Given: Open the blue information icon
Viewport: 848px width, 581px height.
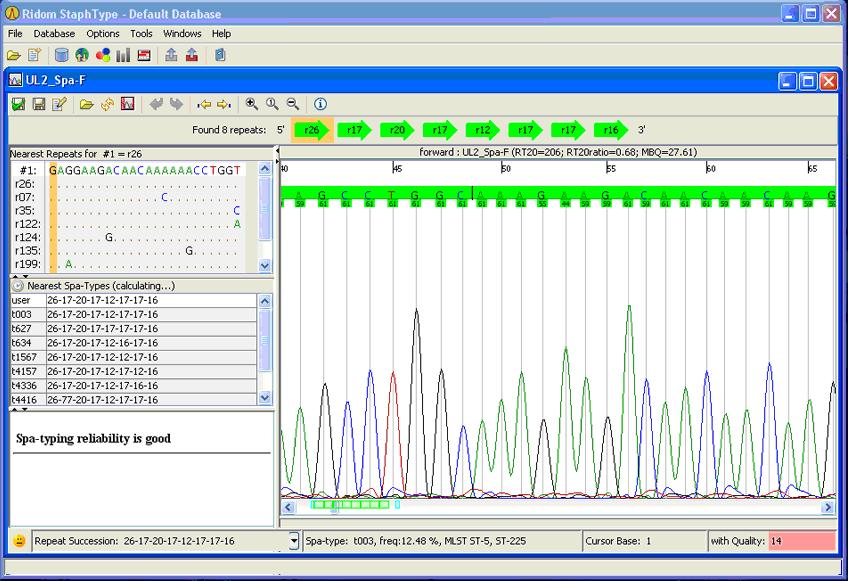Looking at the screenshot, I should (320, 104).
